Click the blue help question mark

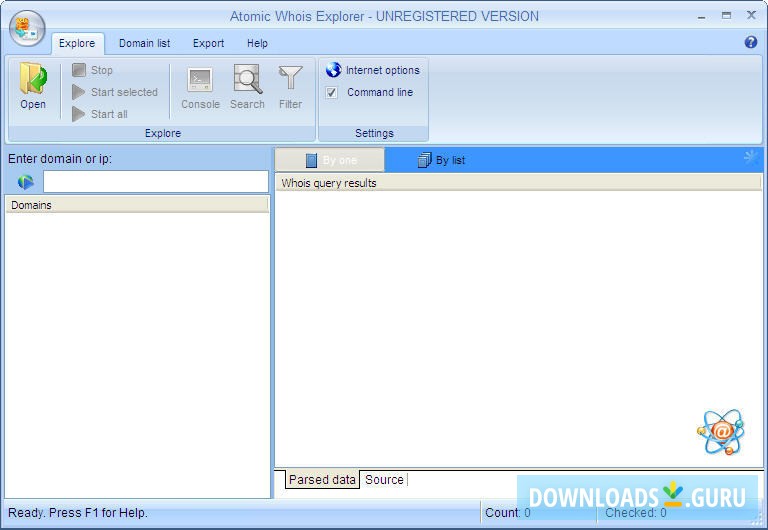tap(750, 42)
